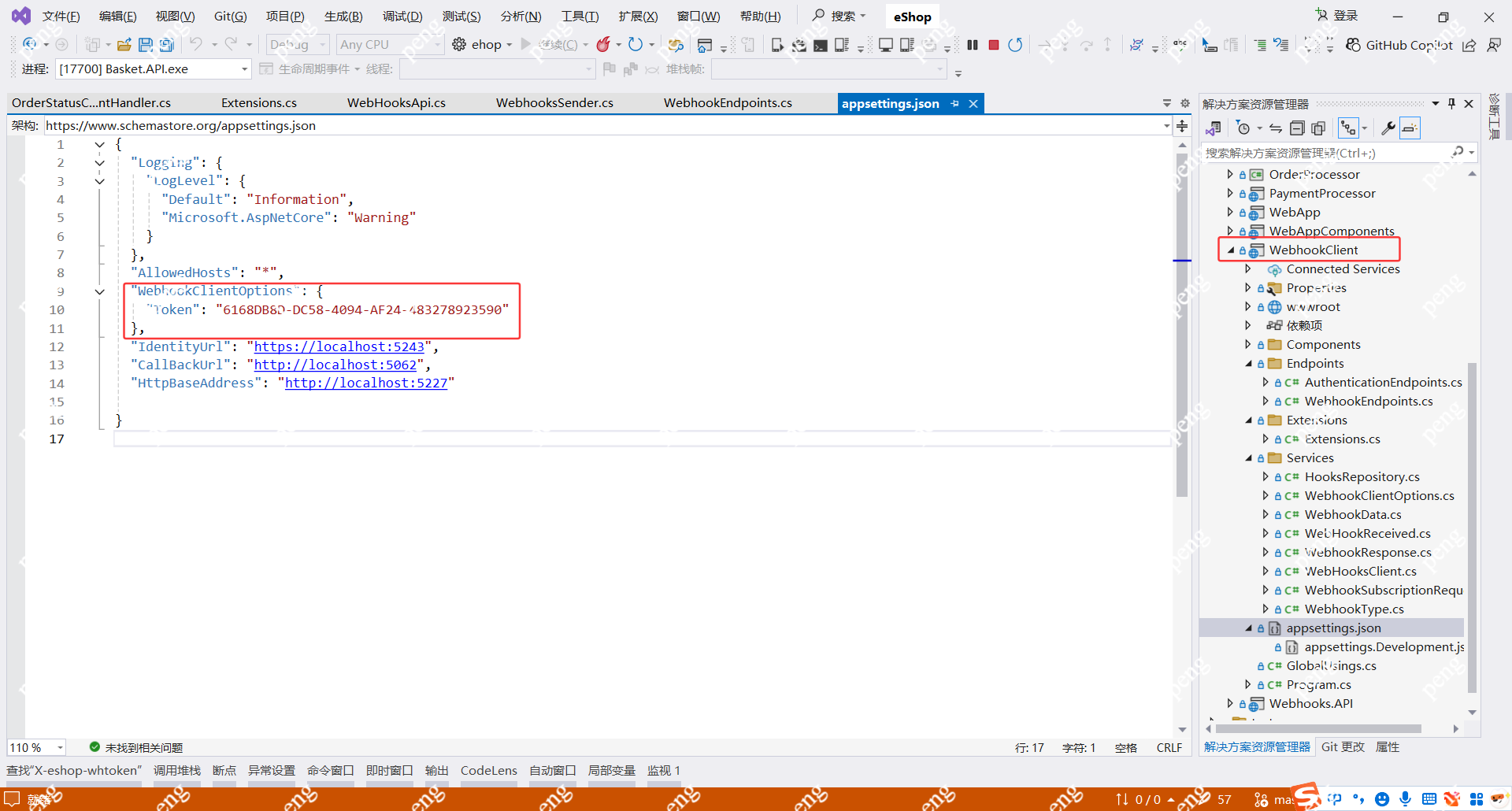Toggle pin on appsettings.json tab
Viewport: 1512px width, 811px height.
click(955, 104)
